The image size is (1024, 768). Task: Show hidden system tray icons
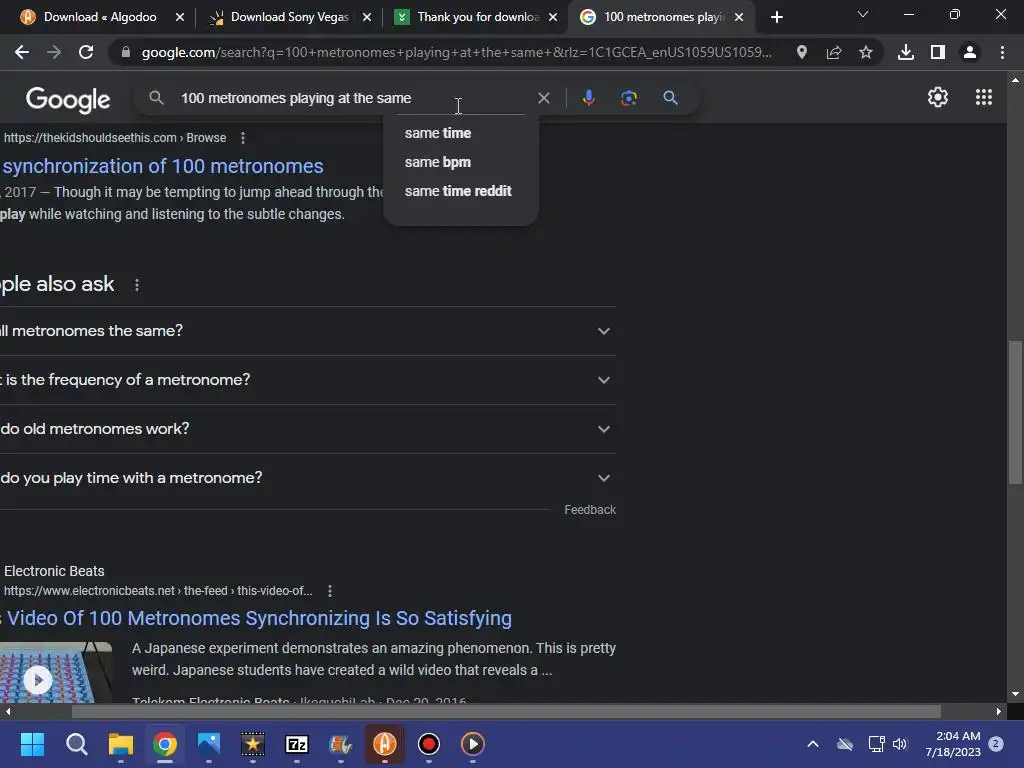pyautogui.click(x=813, y=744)
